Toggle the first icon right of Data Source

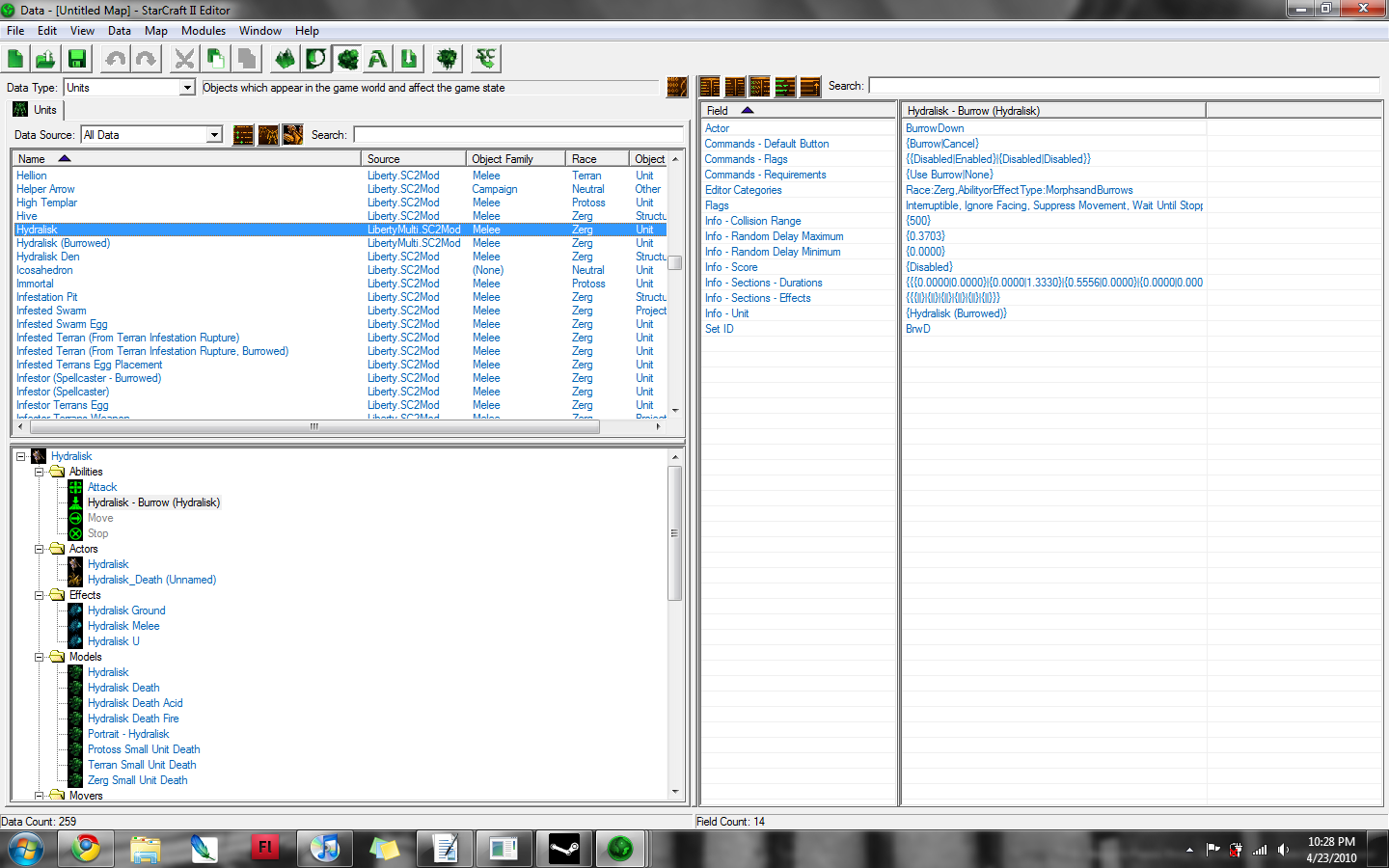(243, 135)
